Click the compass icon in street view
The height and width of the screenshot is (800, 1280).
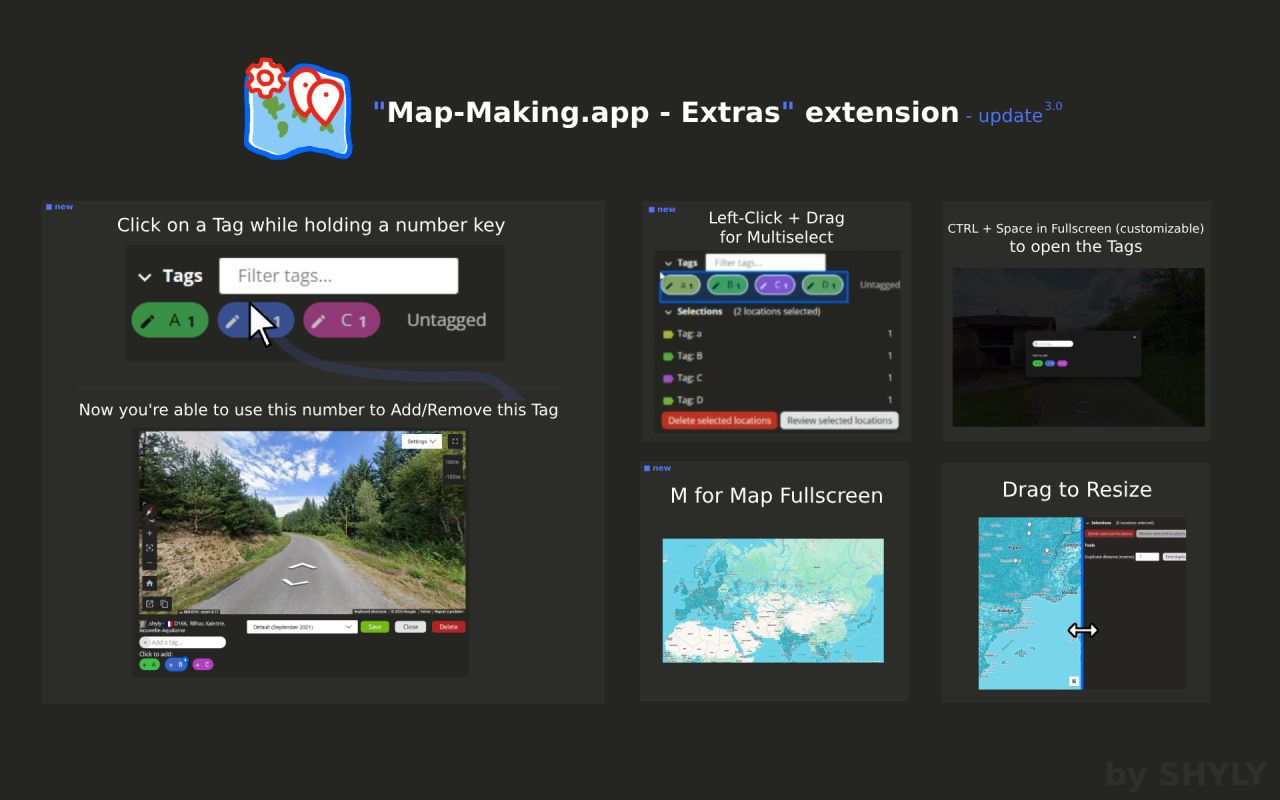pyautogui.click(x=149, y=512)
